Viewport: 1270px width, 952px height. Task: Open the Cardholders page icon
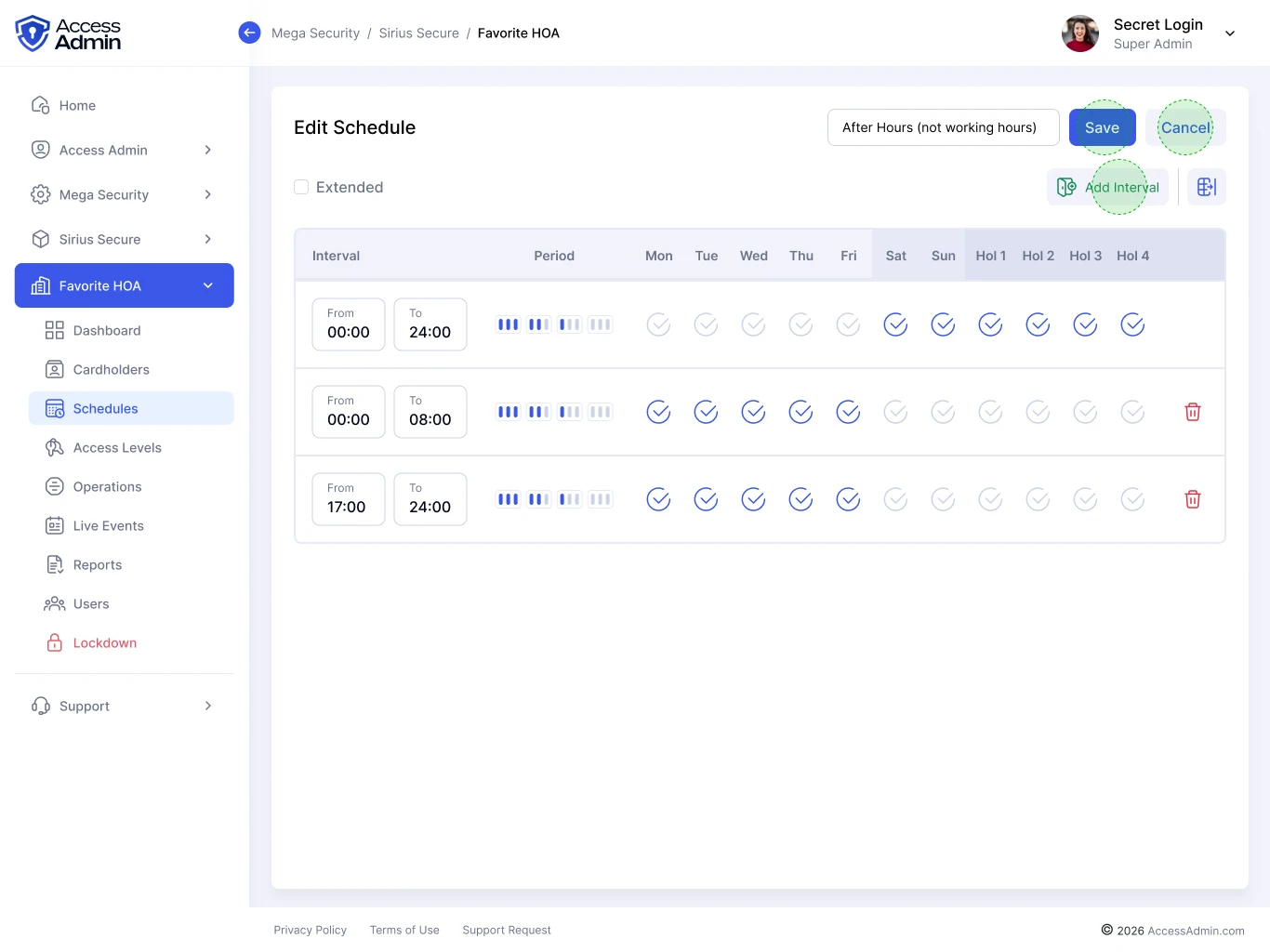pyautogui.click(x=55, y=369)
